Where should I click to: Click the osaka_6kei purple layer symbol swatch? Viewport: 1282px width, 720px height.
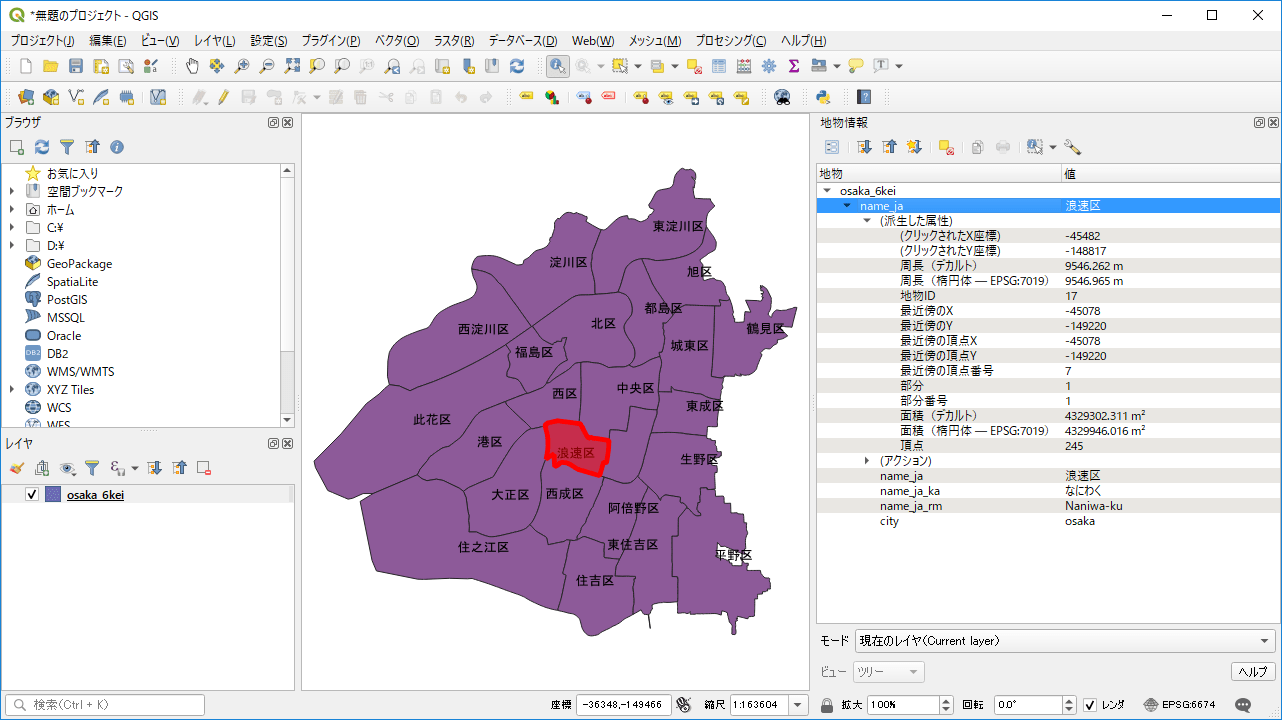click(53, 495)
